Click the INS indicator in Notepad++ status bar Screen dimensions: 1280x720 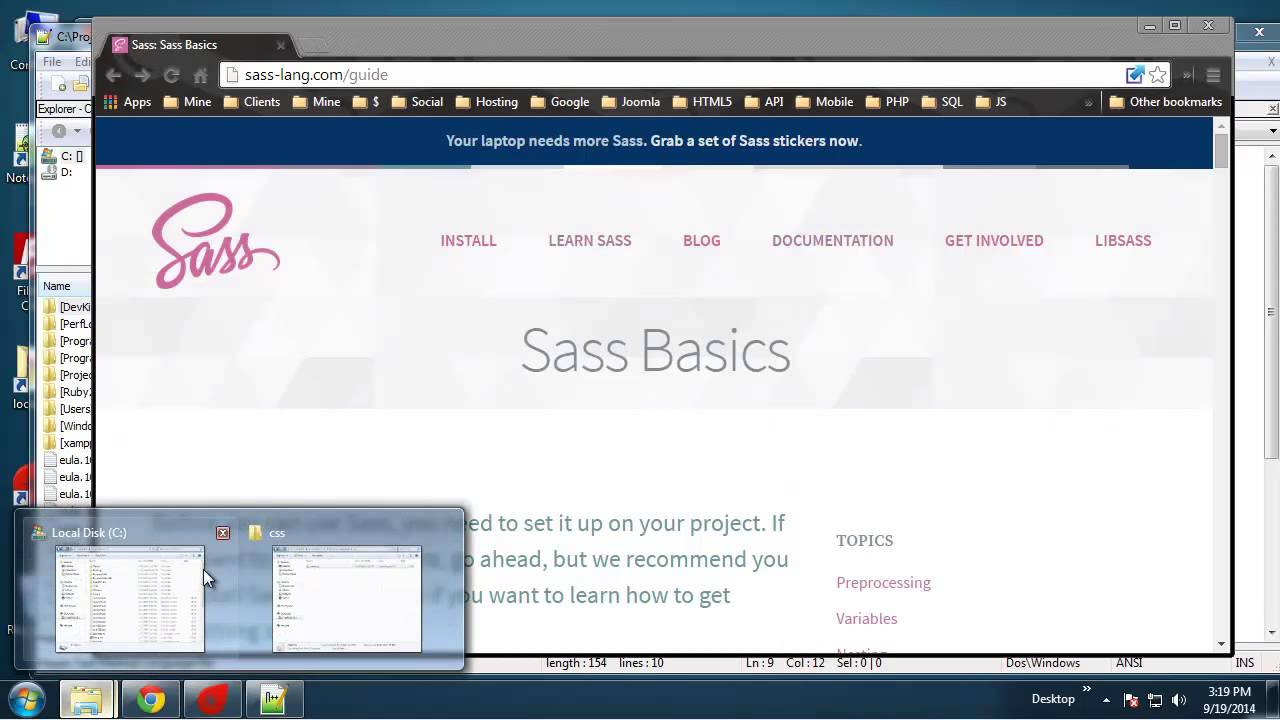(x=1245, y=663)
